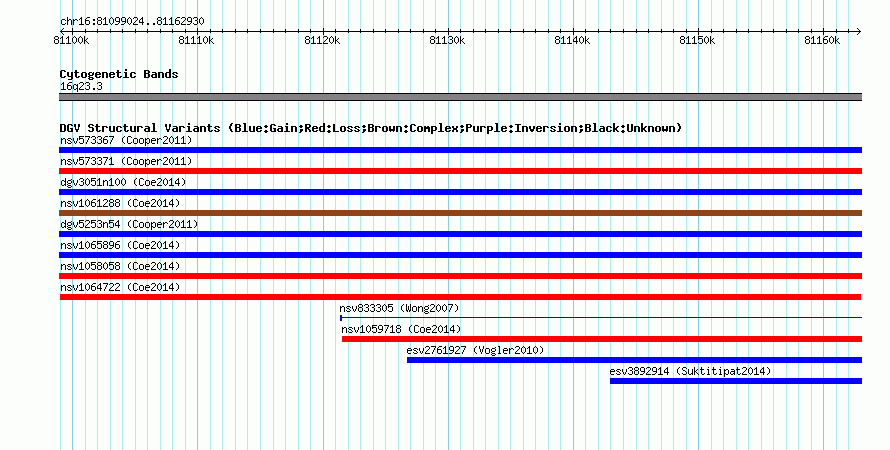The height and width of the screenshot is (450, 890).
Task: Click the esv3892914 (Suktitipat2014) label
Action: (x=690, y=371)
